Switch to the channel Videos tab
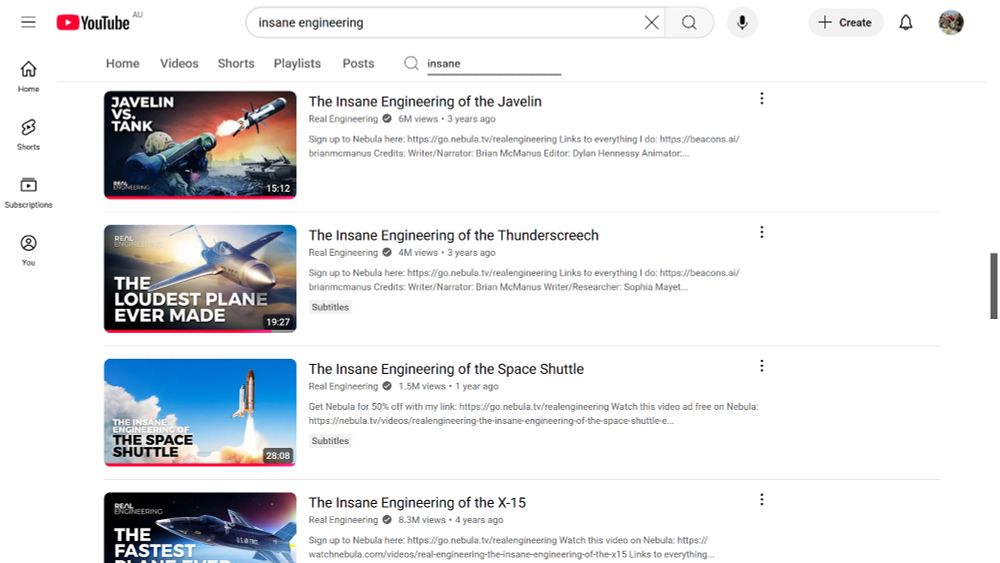 (x=179, y=64)
